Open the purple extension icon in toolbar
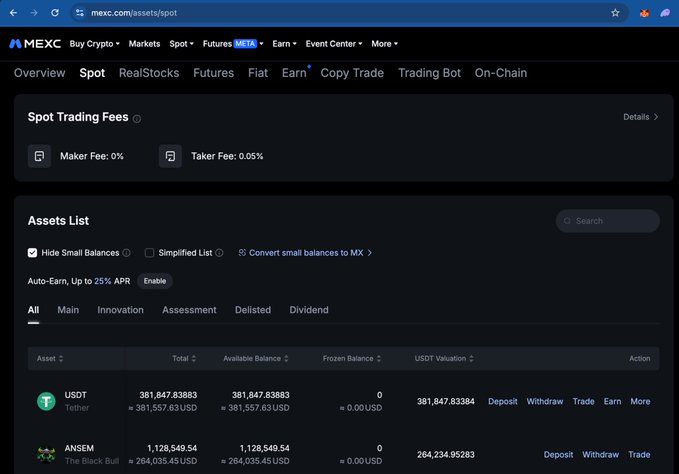The height and width of the screenshot is (474, 679). pyautogui.click(x=665, y=13)
